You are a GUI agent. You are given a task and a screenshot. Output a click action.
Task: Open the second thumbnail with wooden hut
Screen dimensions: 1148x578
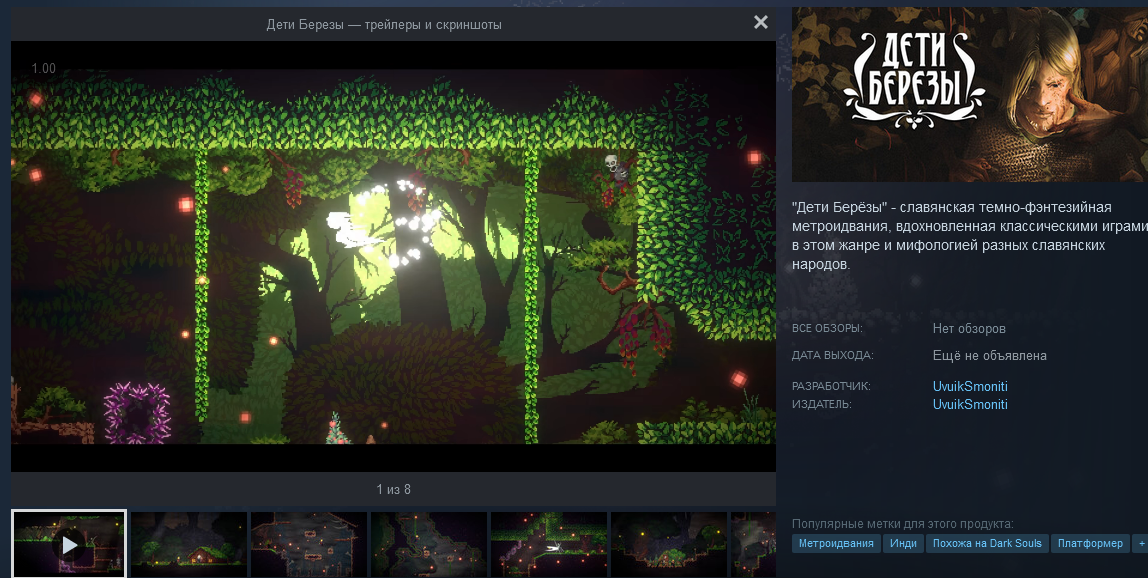tap(189, 544)
